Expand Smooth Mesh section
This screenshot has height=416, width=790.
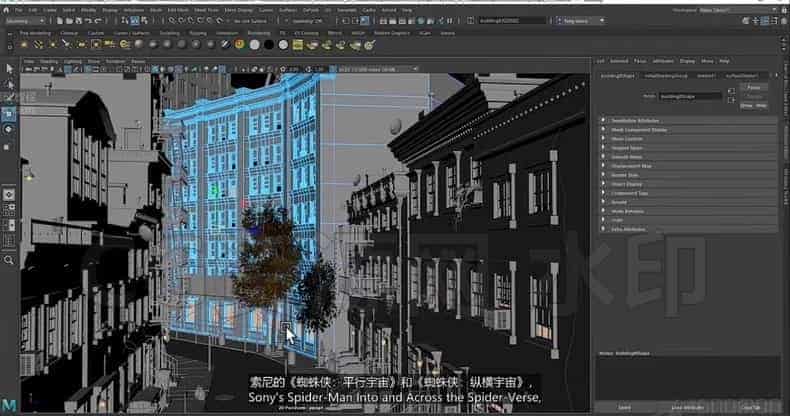pos(688,157)
